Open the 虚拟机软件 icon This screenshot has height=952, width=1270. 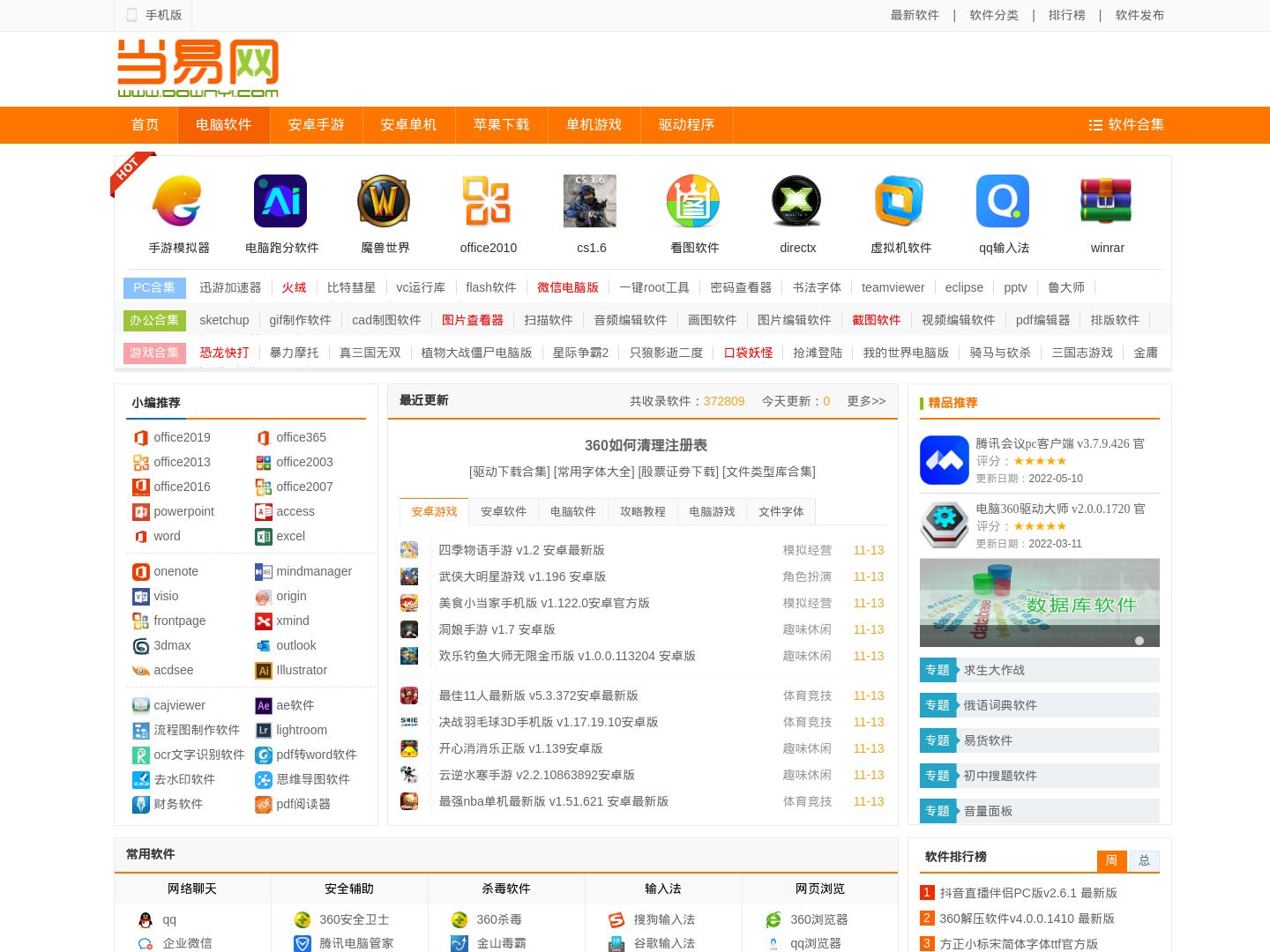pyautogui.click(x=900, y=201)
